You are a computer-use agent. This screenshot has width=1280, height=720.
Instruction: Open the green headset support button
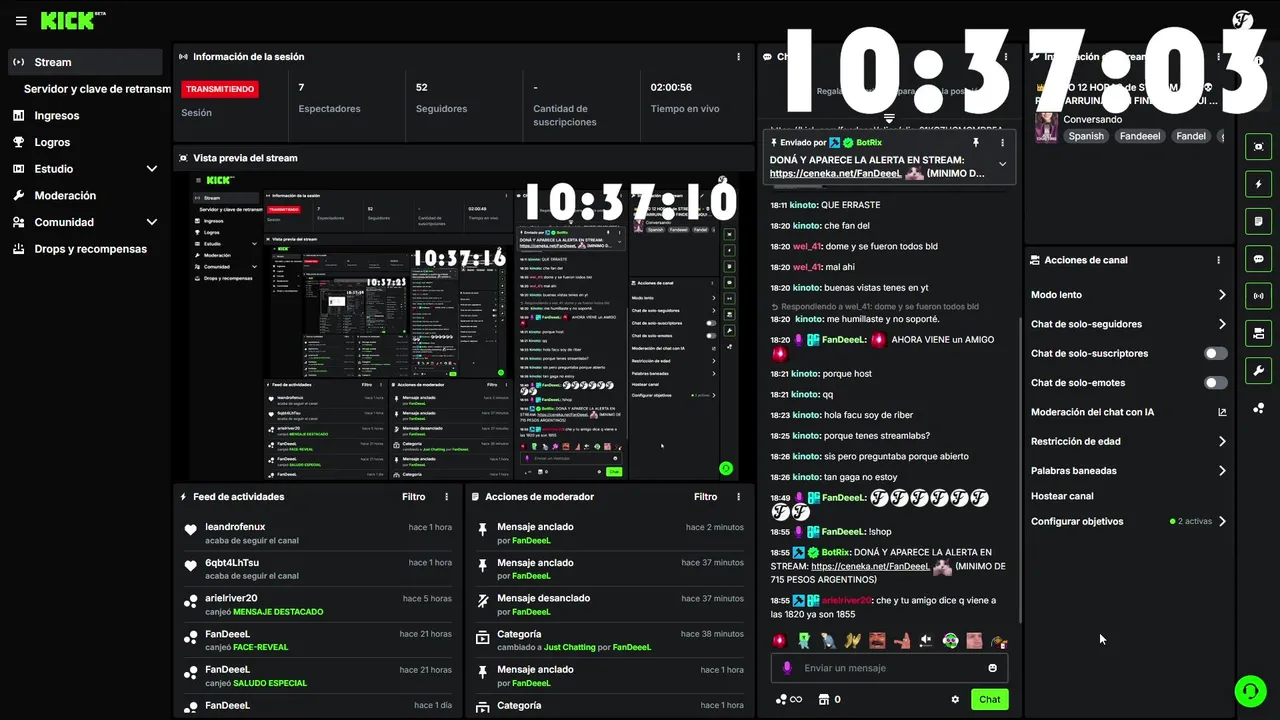tap(1249, 690)
